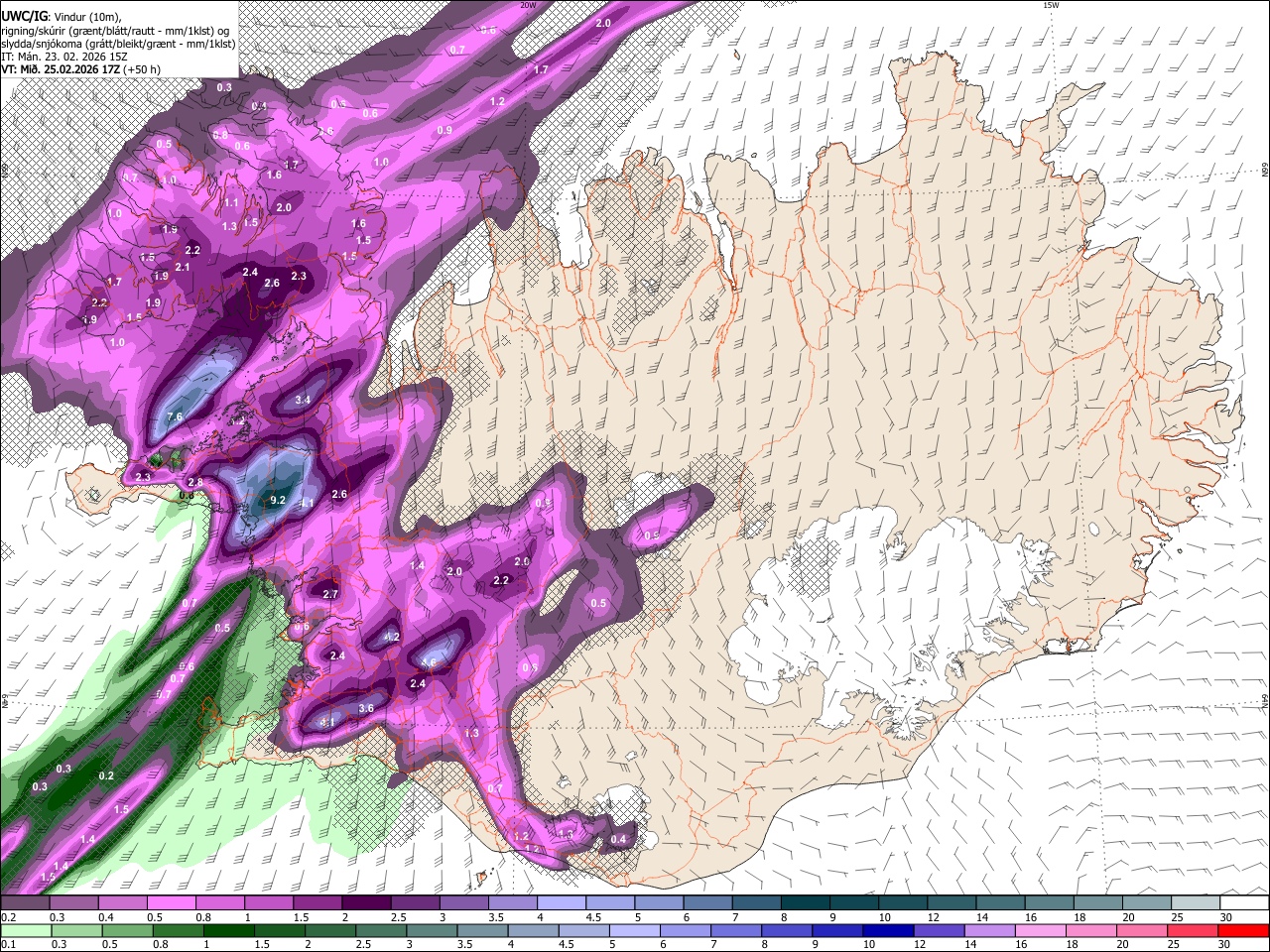
Task: Click the 'Vindur (10m)' header label
Action: click(86, 17)
